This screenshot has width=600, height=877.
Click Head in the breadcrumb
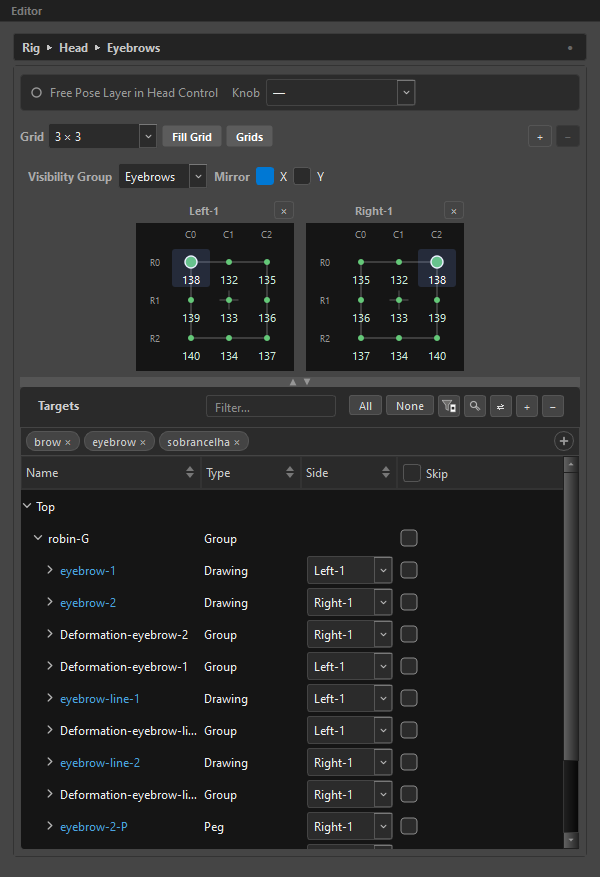(73, 48)
